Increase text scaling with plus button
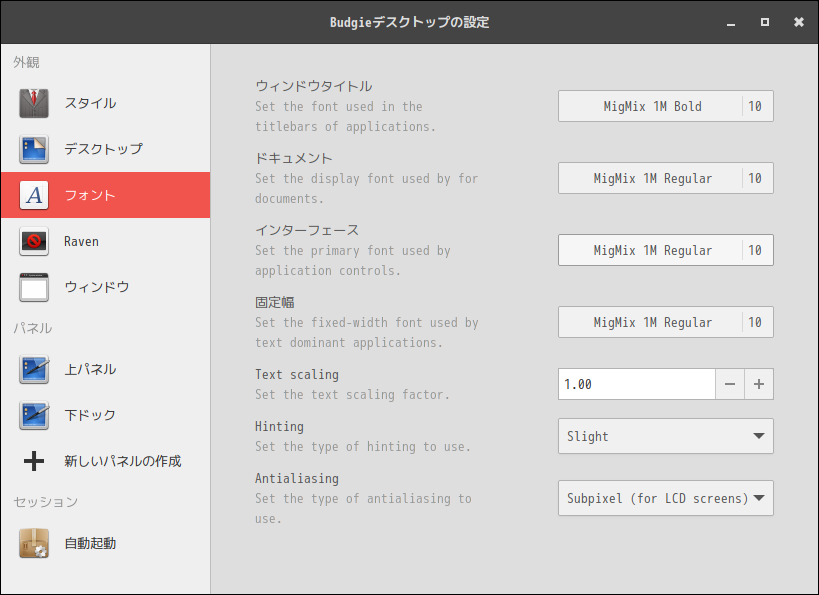The image size is (819, 595). (x=759, y=384)
